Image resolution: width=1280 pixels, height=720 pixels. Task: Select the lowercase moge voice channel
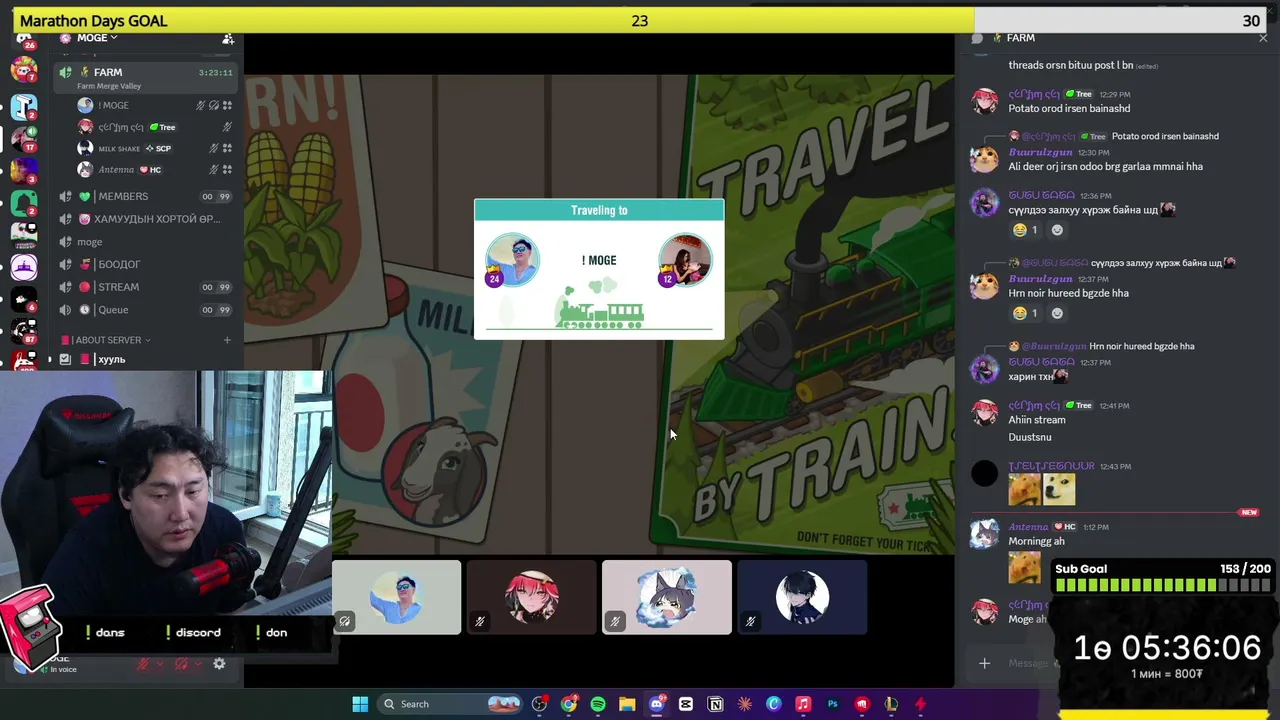tap(147, 242)
